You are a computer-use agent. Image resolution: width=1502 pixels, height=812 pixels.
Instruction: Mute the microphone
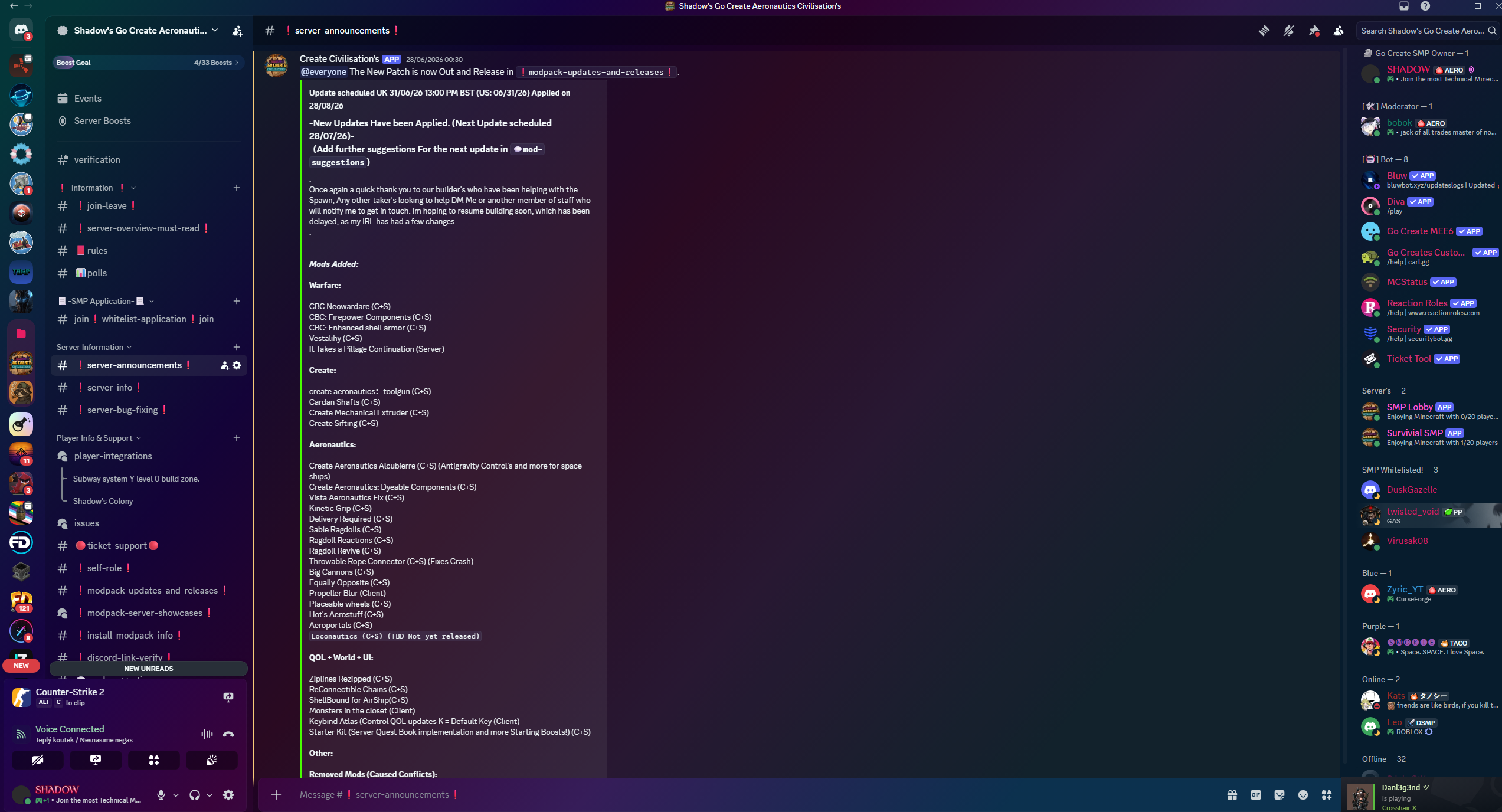pos(161,795)
